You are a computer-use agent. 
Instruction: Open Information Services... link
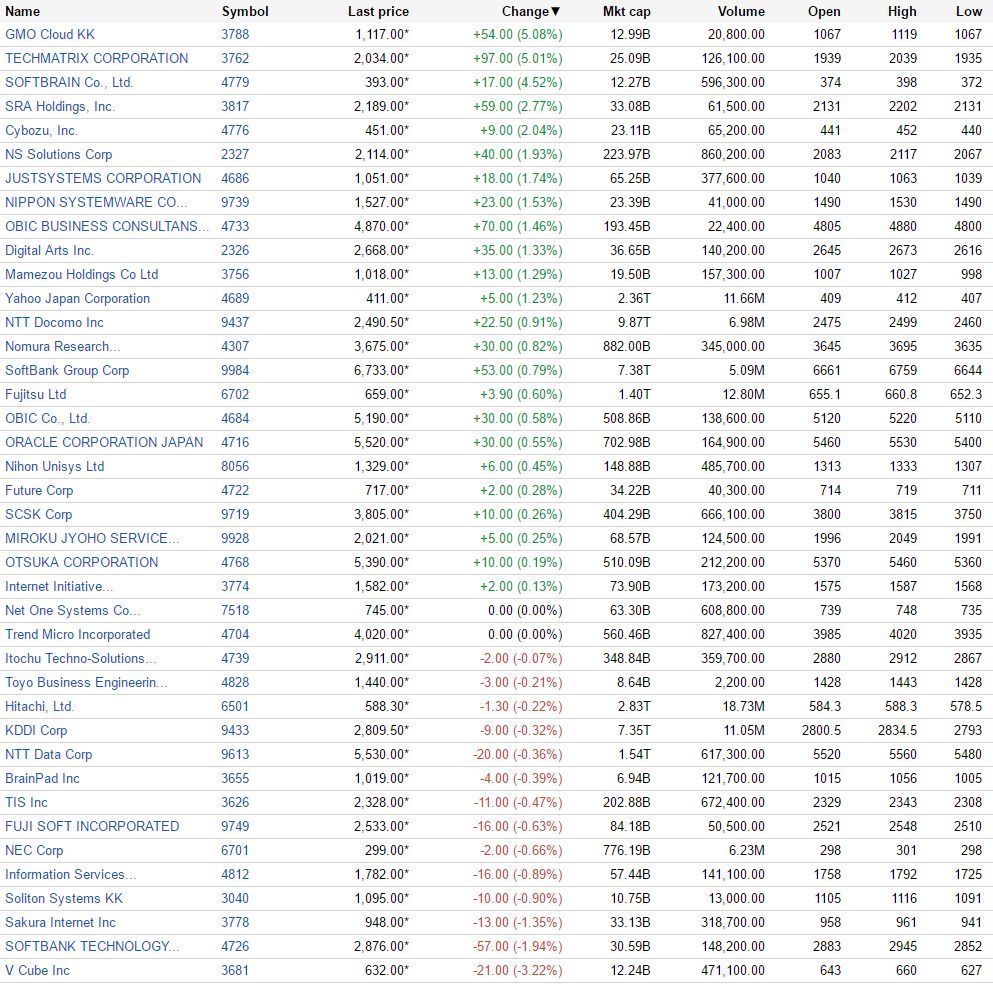point(70,876)
